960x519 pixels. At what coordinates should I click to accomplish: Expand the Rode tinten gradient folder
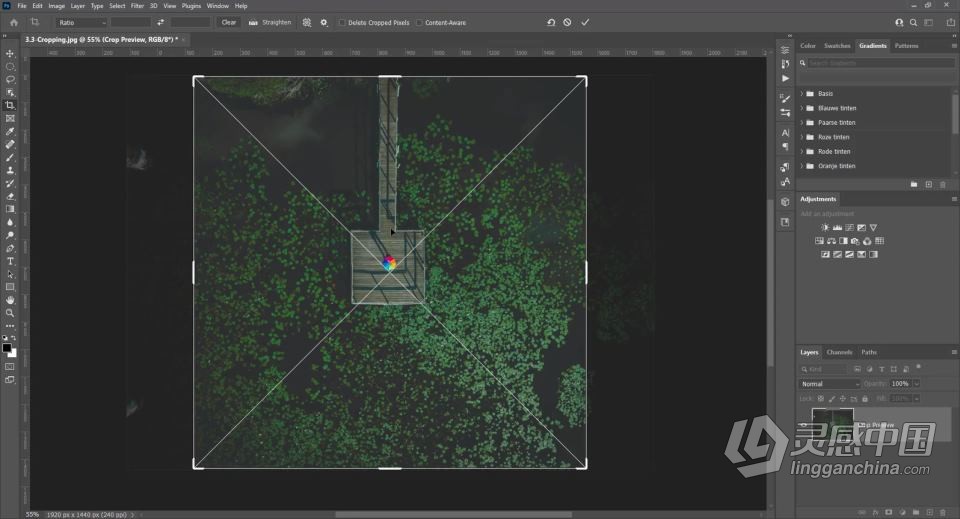[x=801, y=152]
